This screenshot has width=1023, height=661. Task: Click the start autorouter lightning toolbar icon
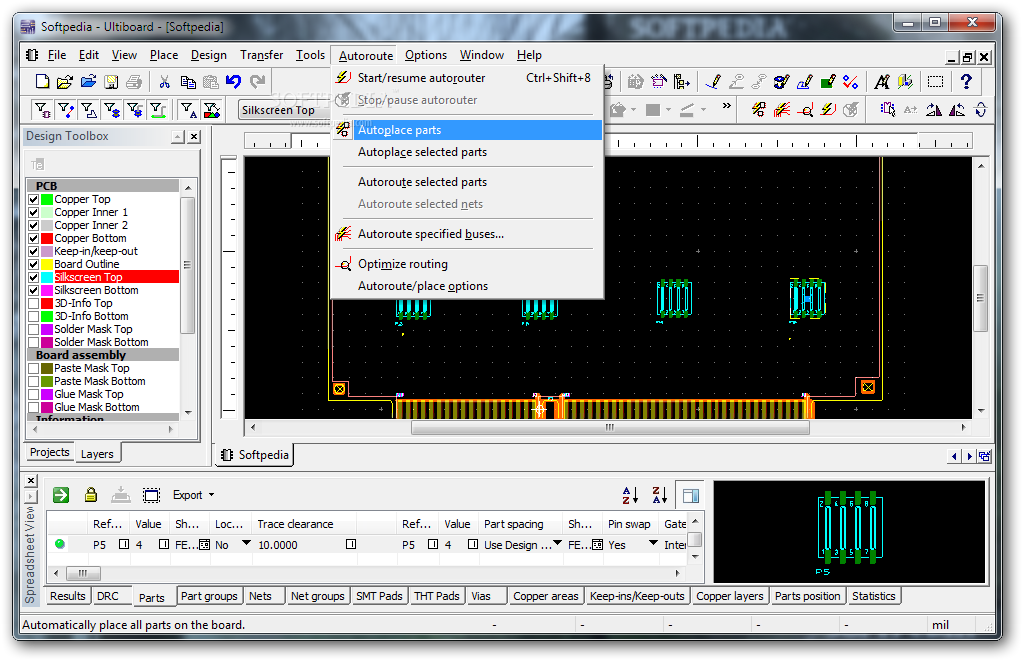(x=828, y=110)
